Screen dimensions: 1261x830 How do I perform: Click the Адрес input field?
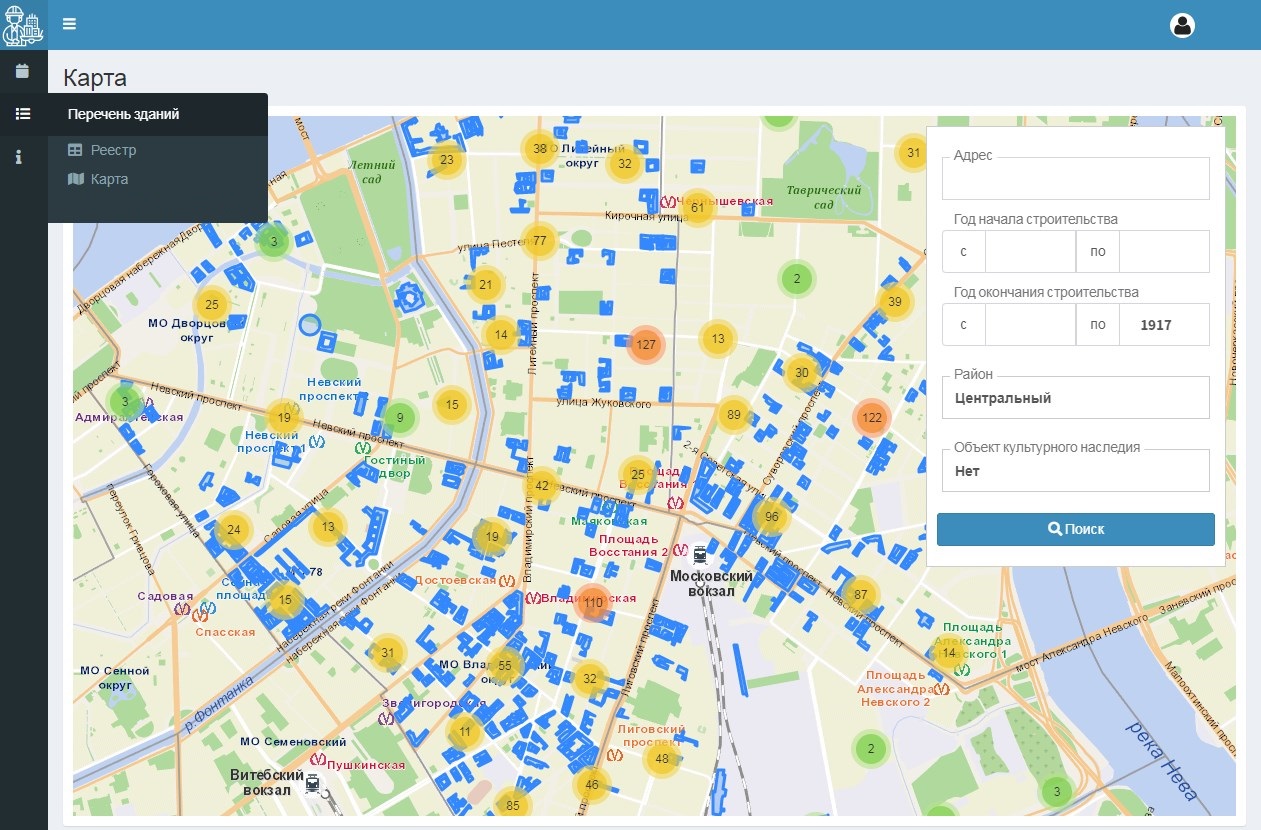(x=1076, y=178)
